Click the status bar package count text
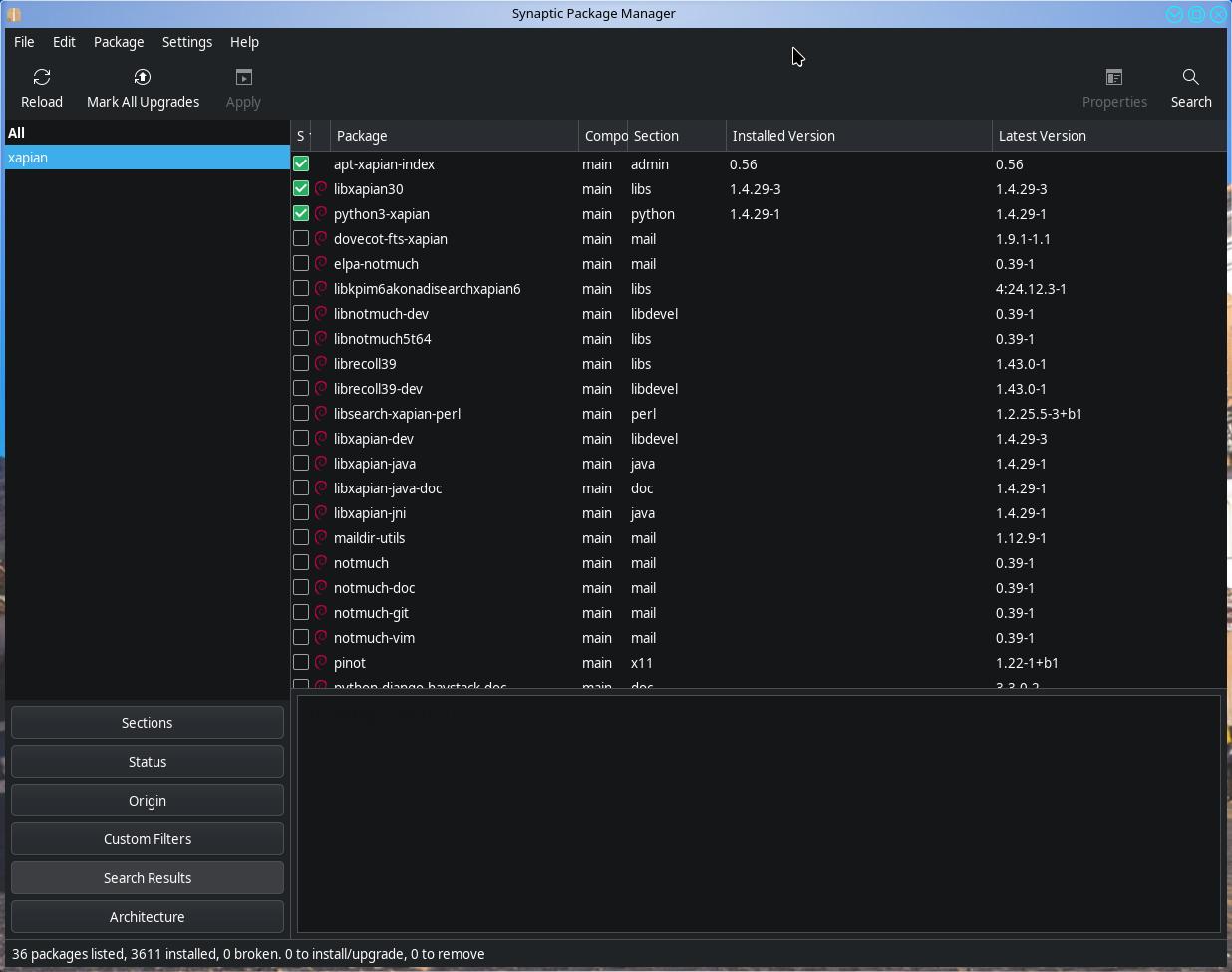The image size is (1232, 972). tap(248, 954)
